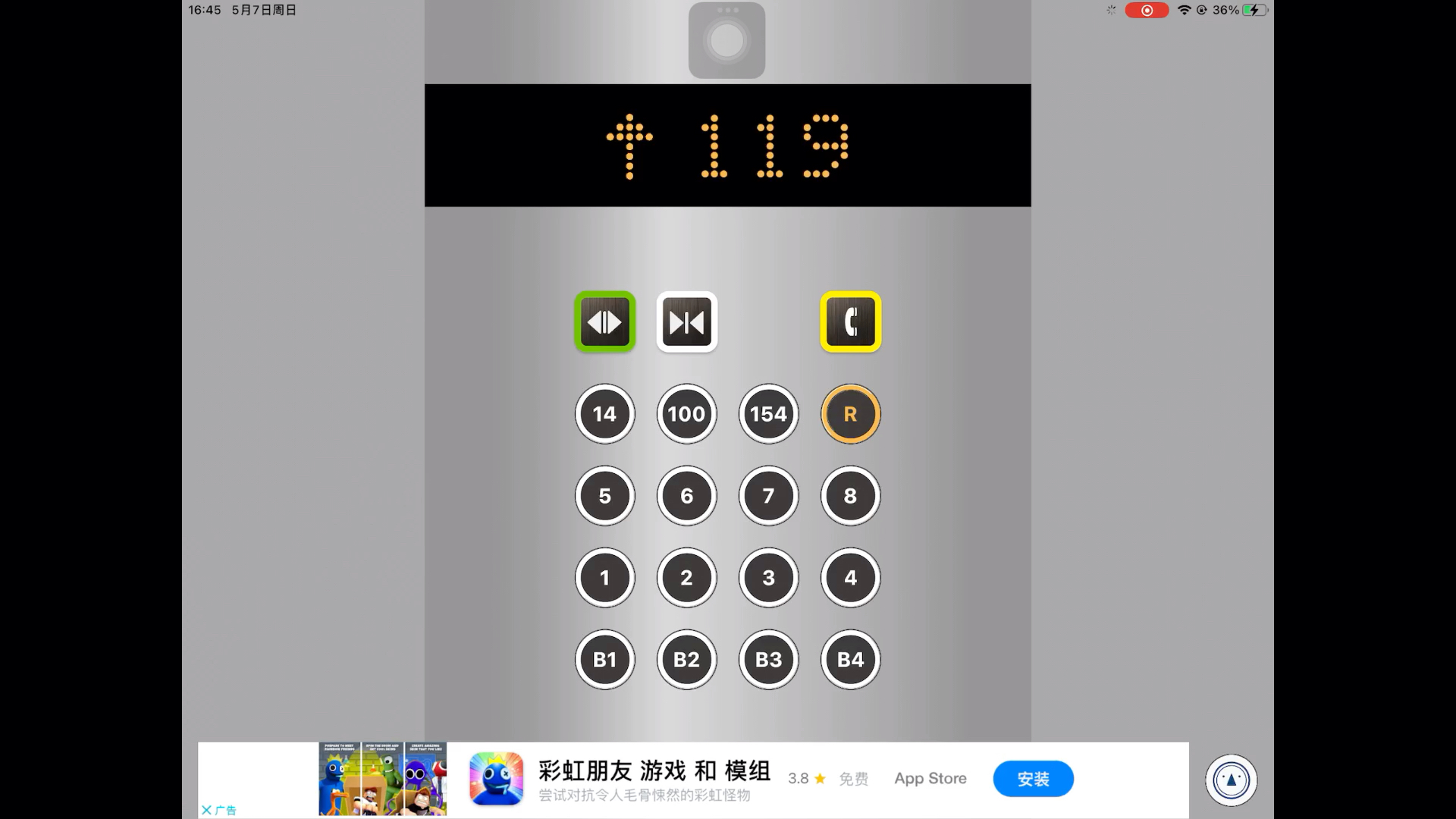This screenshot has width=1456, height=819.
Task: Tap the elevator display panel
Action: tap(727, 145)
